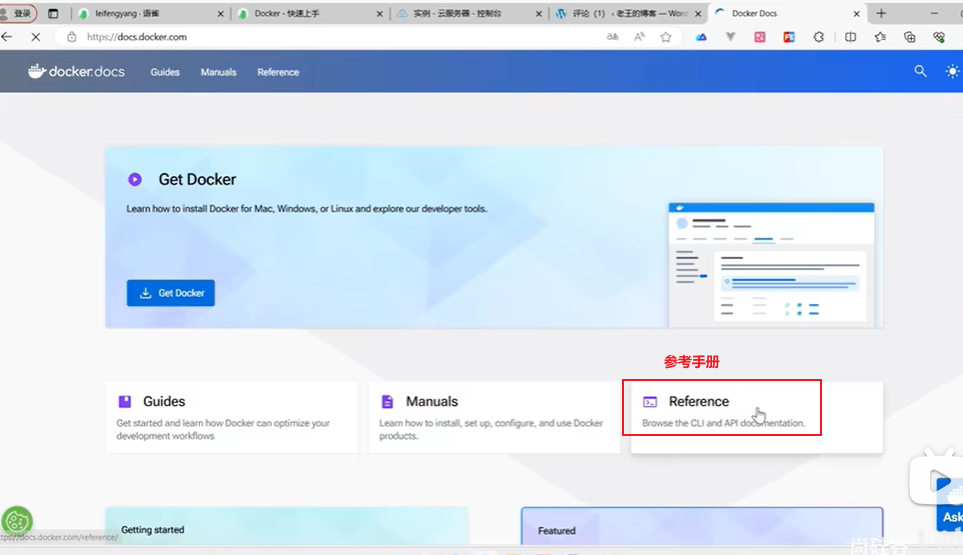
Task: Go back with the browser back arrow
Action: (x=7, y=37)
